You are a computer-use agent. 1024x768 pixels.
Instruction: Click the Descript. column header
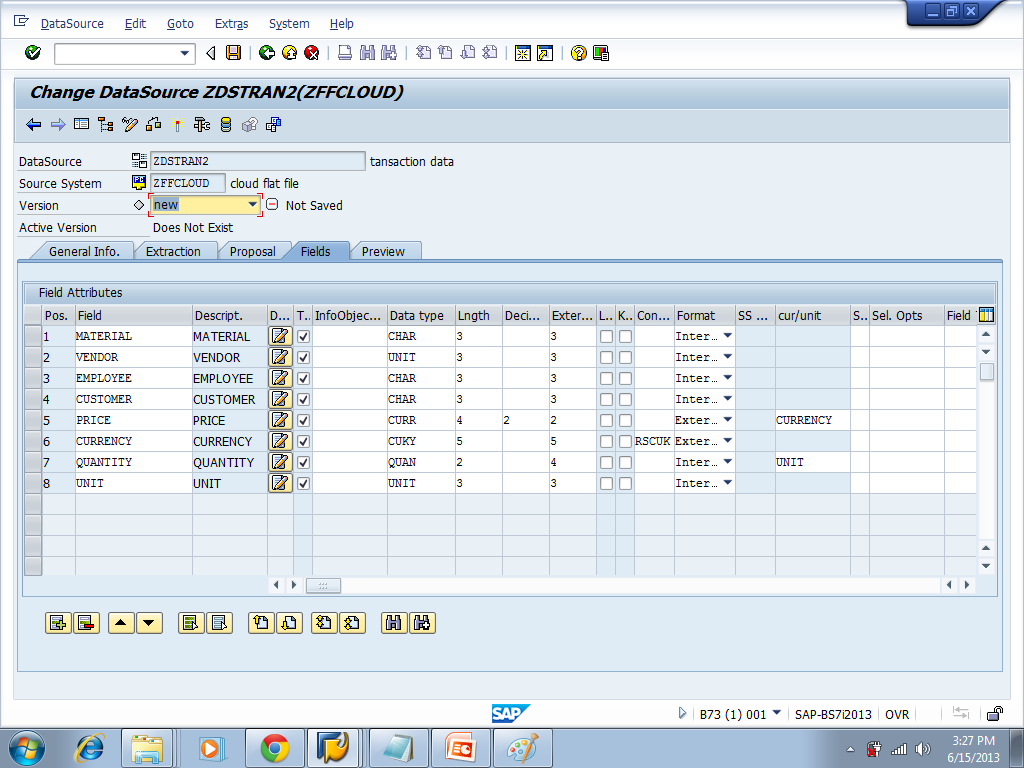click(230, 315)
